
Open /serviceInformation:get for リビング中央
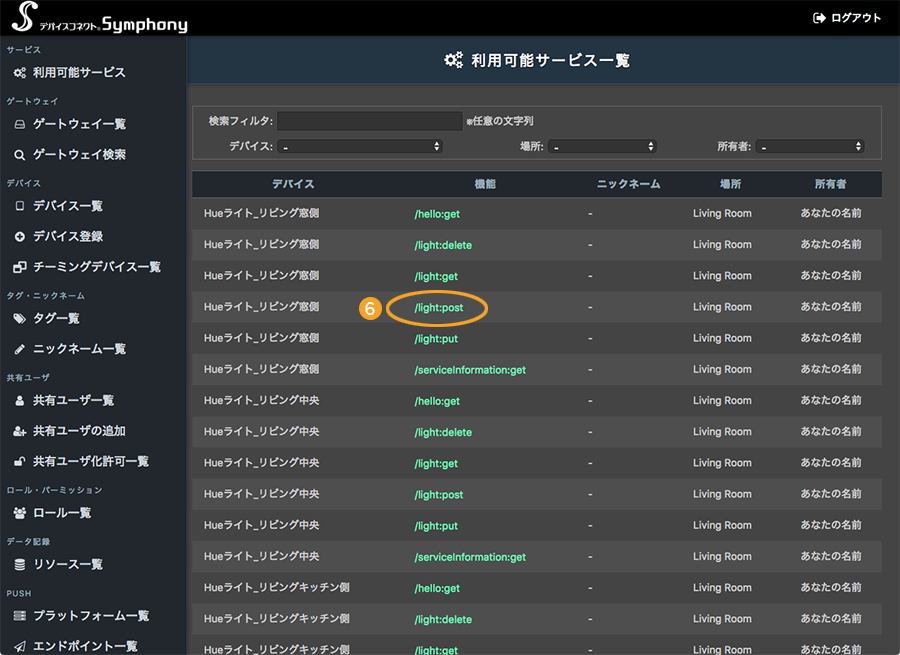pos(470,557)
